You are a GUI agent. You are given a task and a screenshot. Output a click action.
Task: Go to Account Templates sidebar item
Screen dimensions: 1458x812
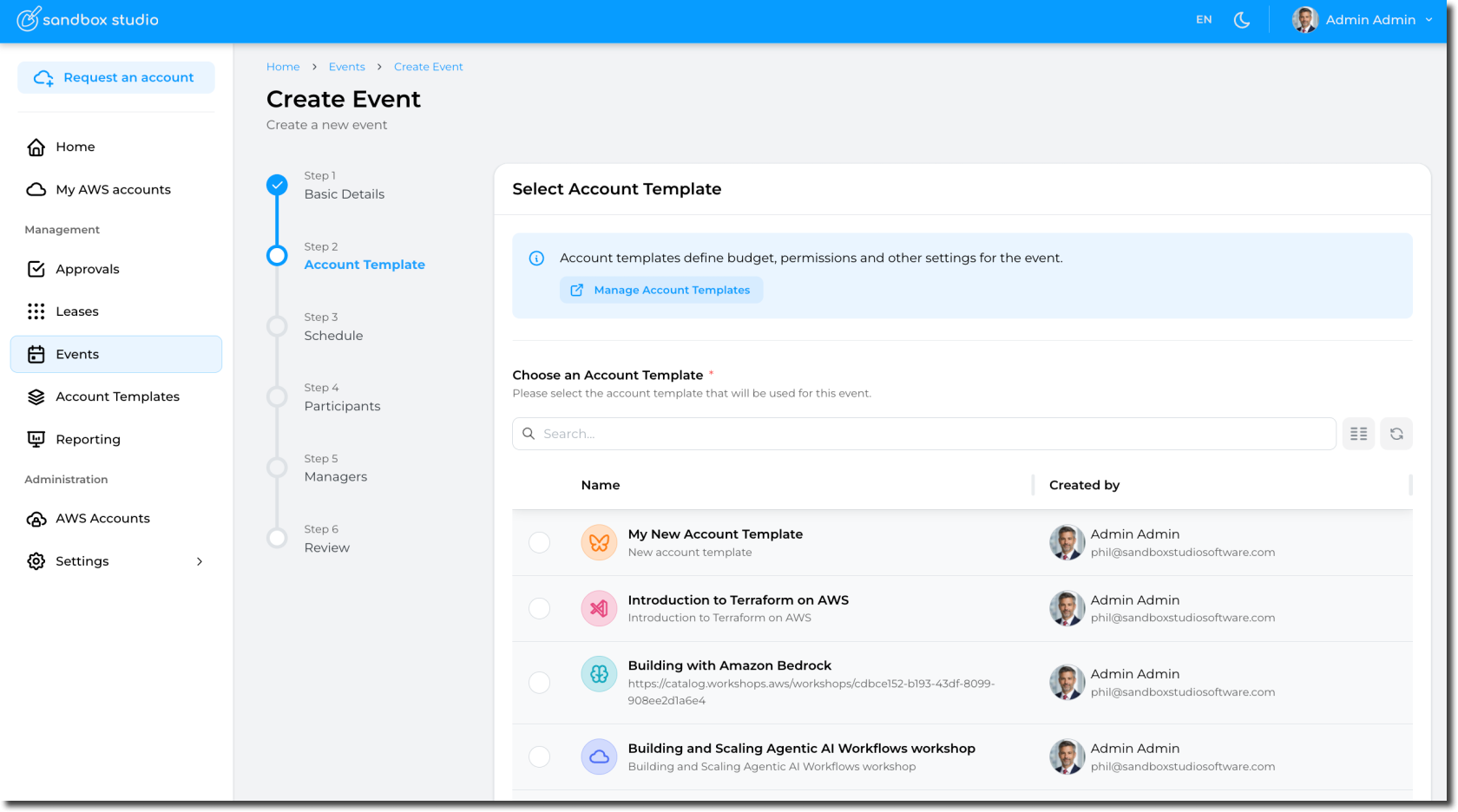[x=117, y=396]
